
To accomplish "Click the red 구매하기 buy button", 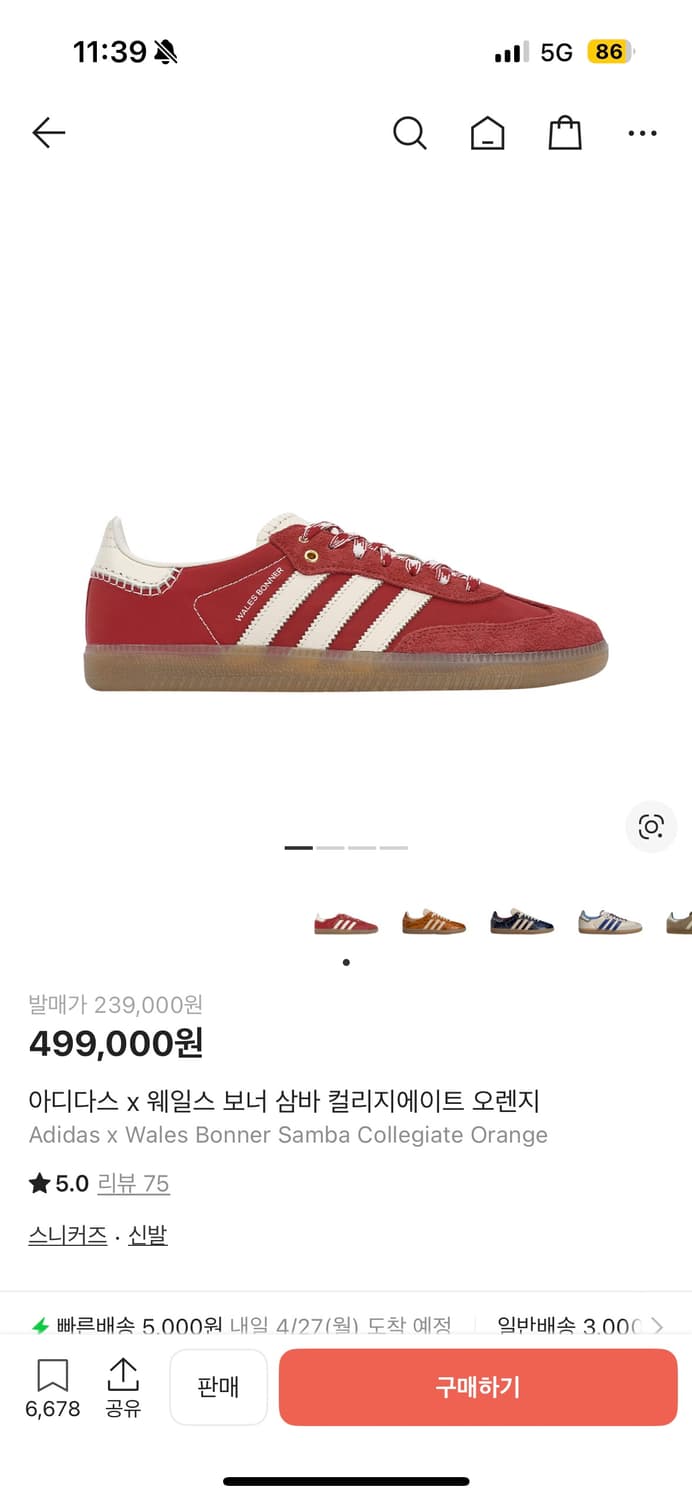I will pos(478,1387).
